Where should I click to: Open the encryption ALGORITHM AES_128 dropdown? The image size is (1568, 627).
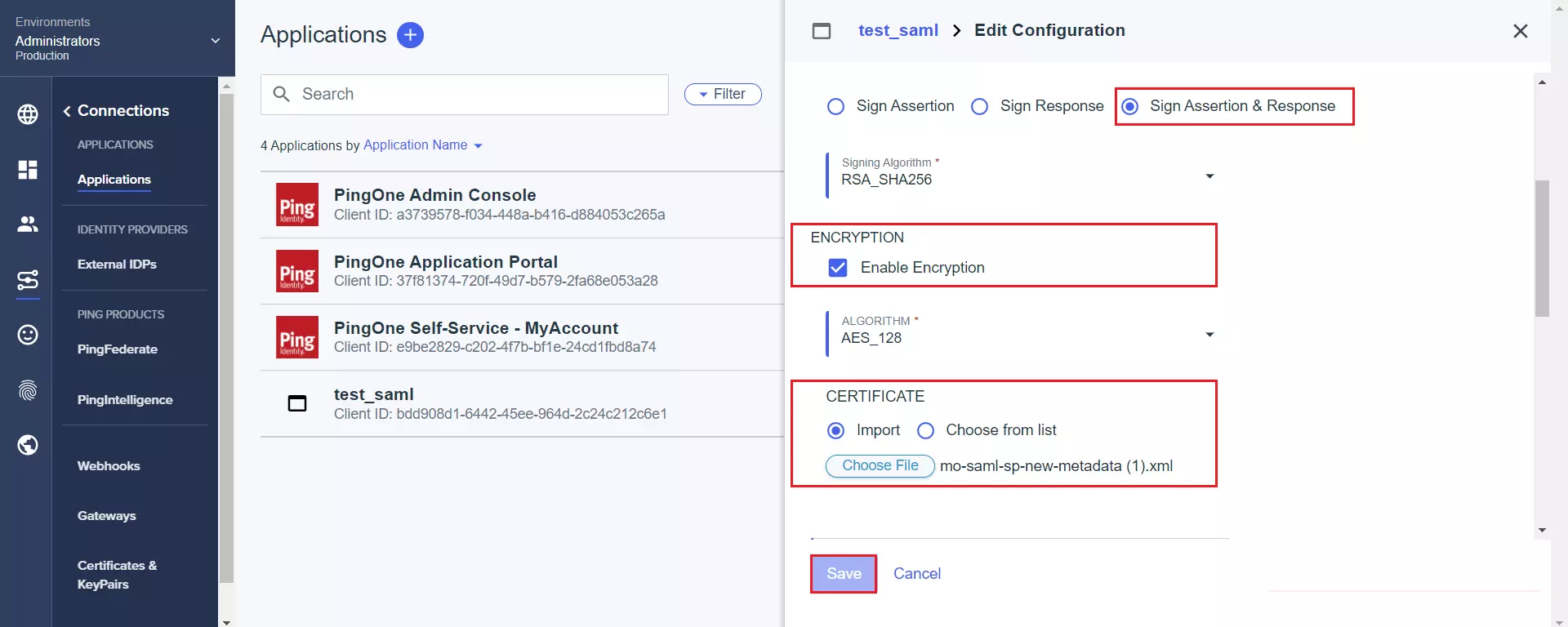pyautogui.click(x=1022, y=335)
